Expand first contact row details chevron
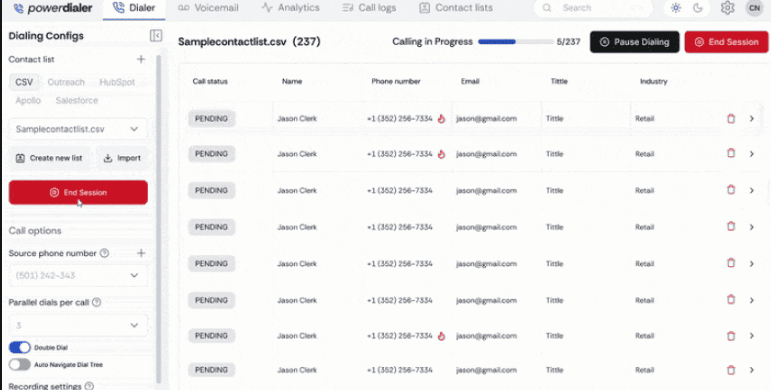The height and width of the screenshot is (390, 771). pyautogui.click(x=752, y=119)
